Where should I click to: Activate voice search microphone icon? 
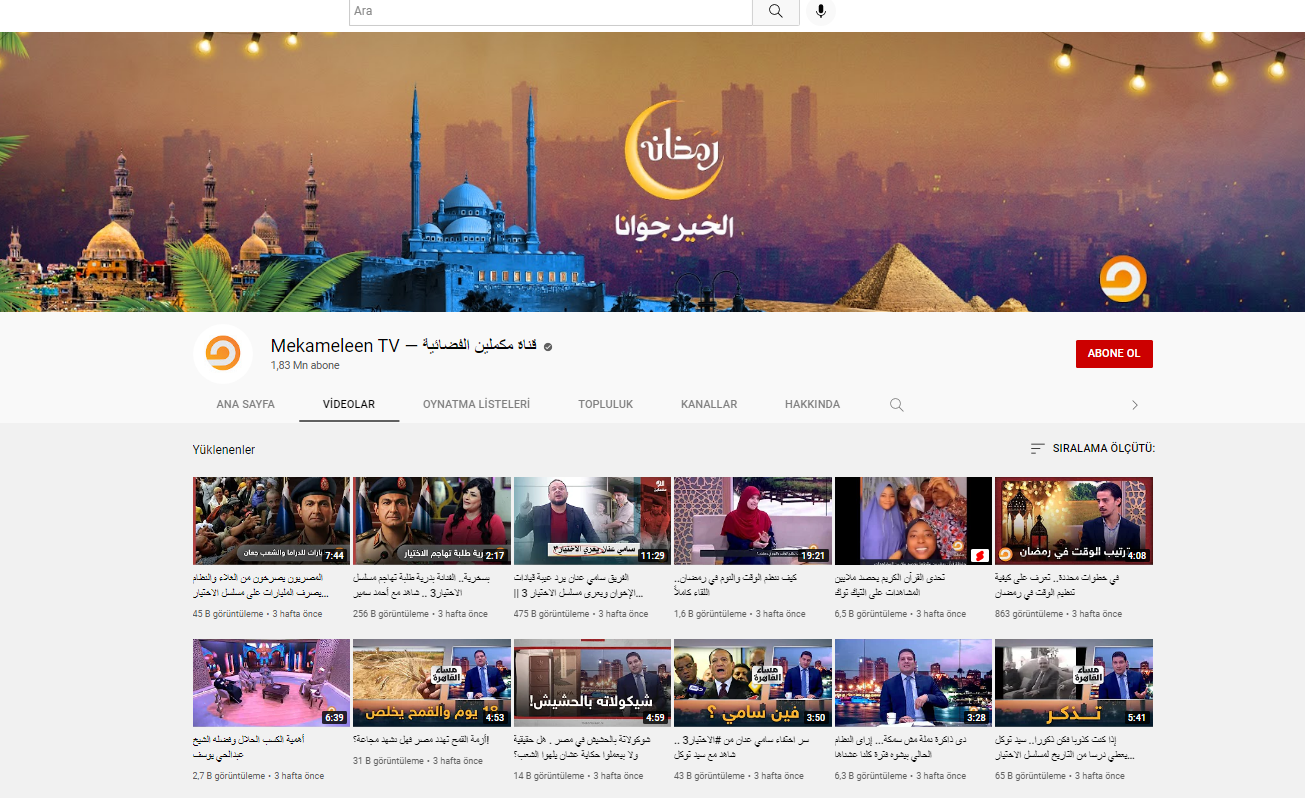tap(820, 11)
